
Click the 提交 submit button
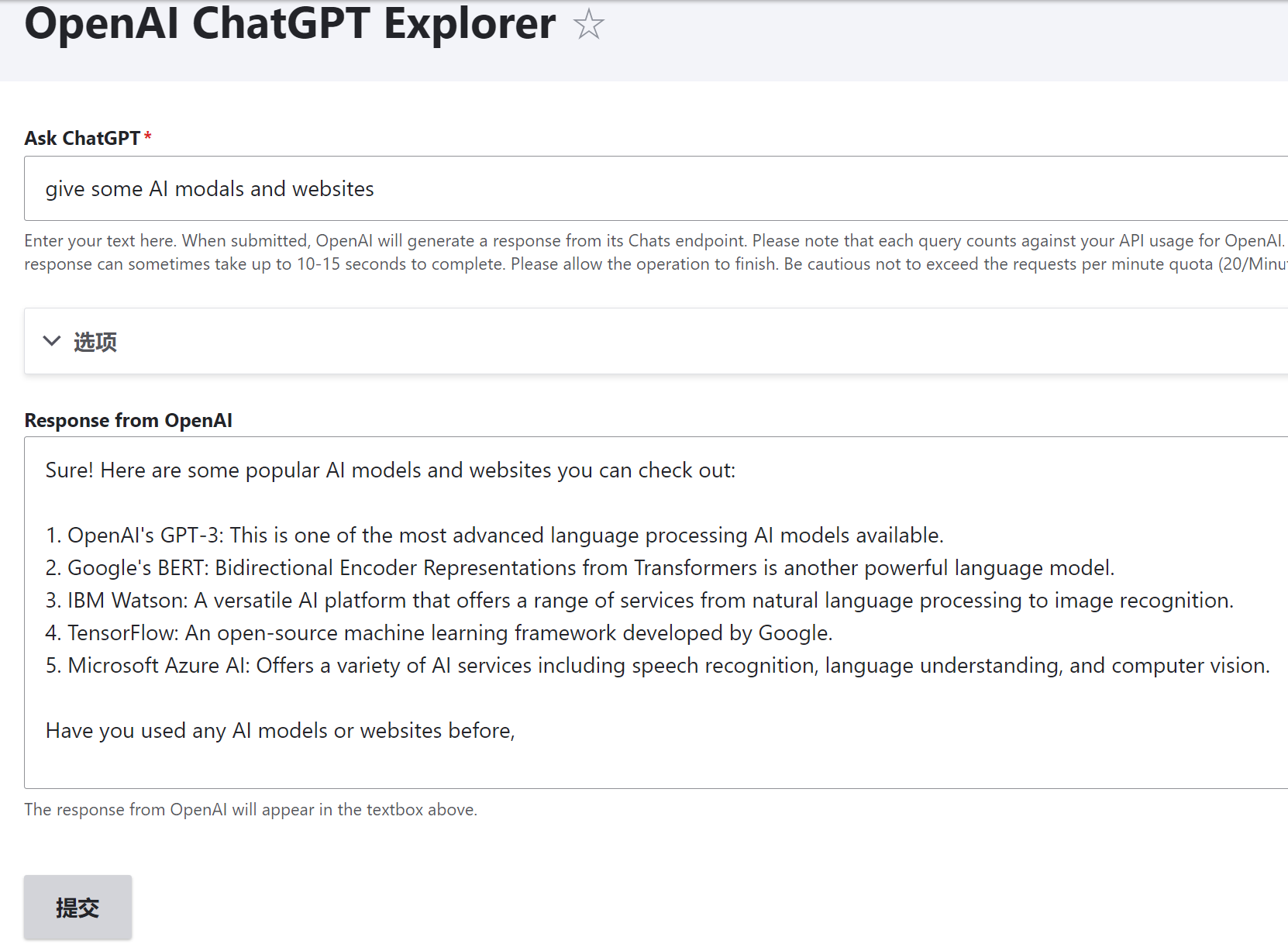(77, 908)
